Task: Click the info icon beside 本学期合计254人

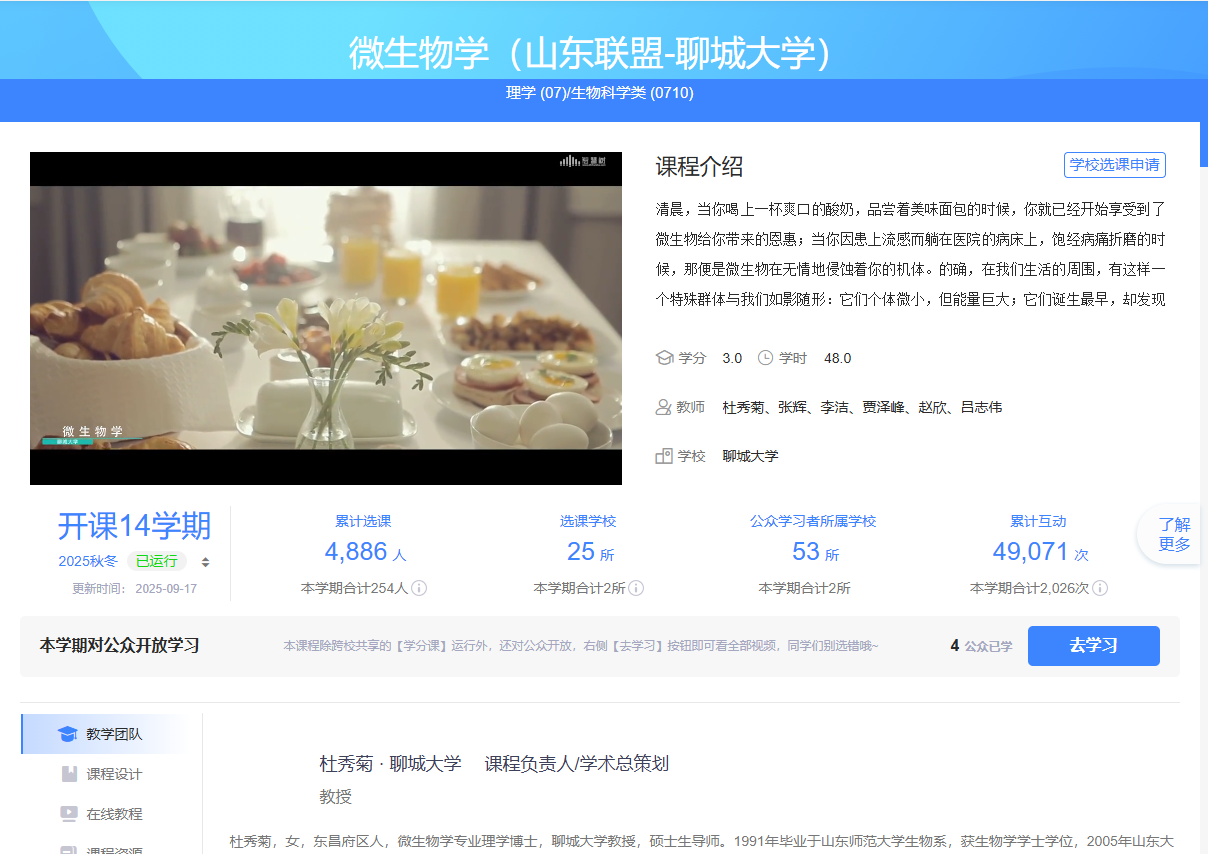Action: [419, 588]
